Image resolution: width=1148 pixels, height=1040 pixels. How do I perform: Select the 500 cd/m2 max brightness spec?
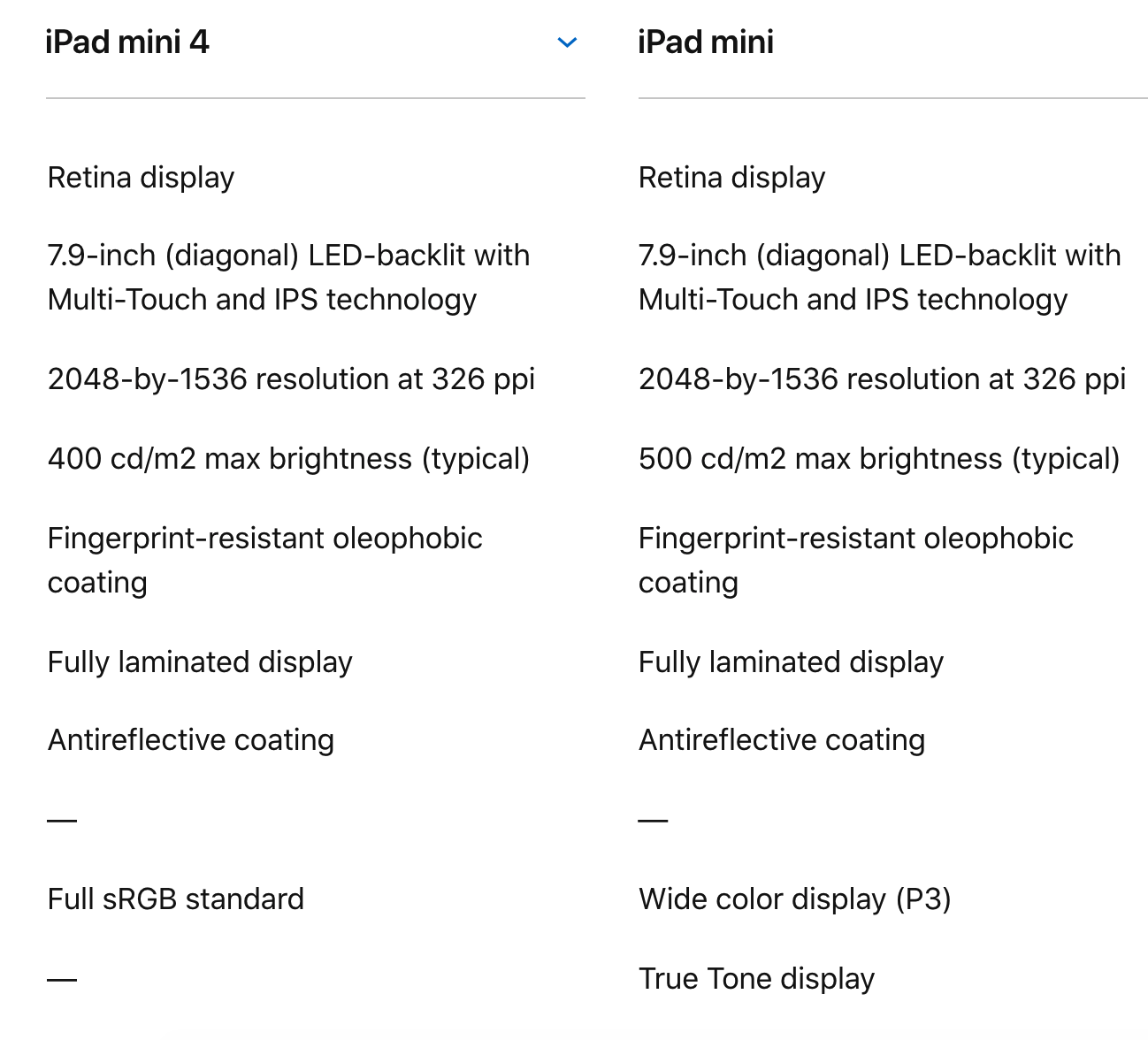point(880,459)
